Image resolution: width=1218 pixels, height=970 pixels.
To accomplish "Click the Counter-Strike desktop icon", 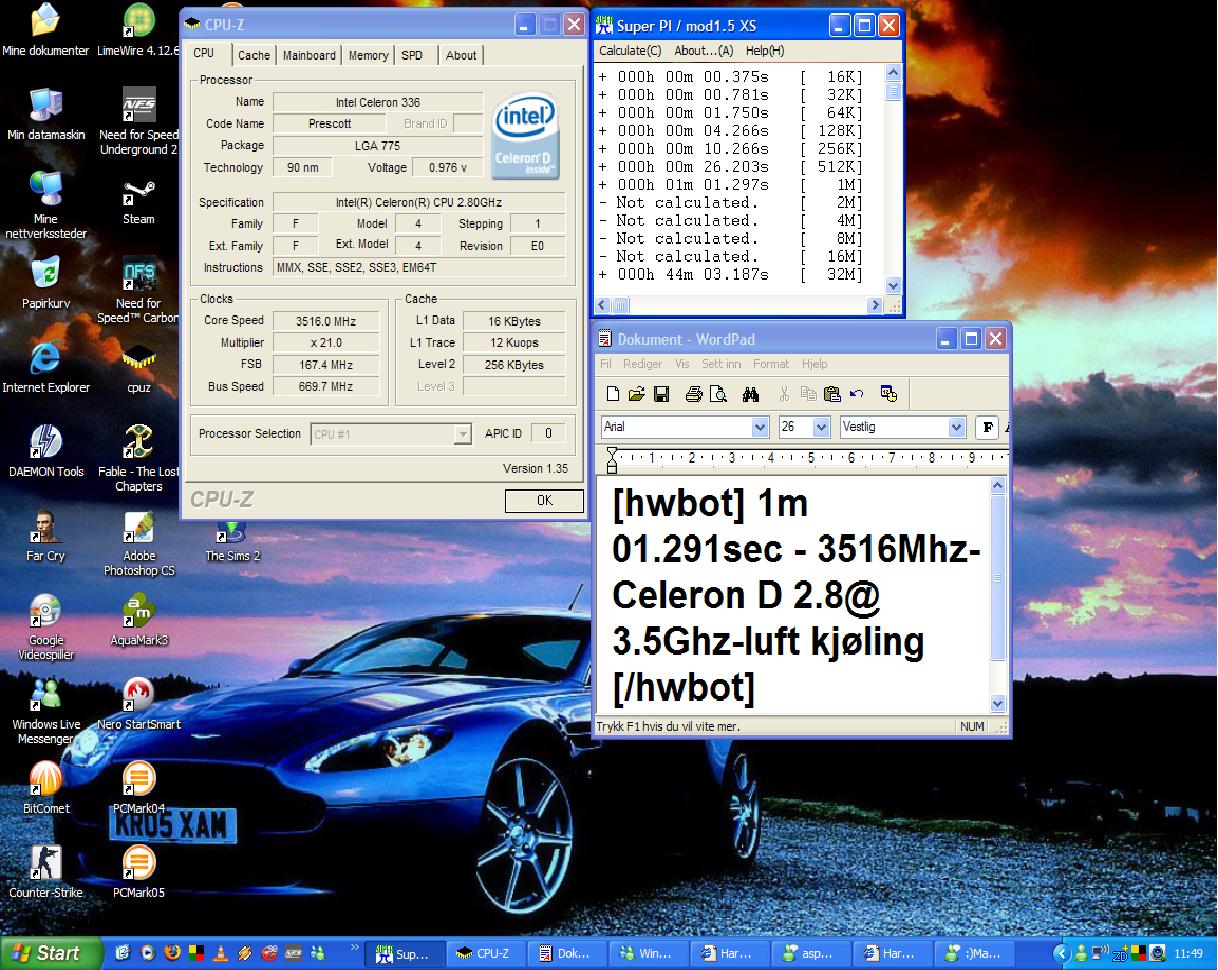I will coord(46,871).
